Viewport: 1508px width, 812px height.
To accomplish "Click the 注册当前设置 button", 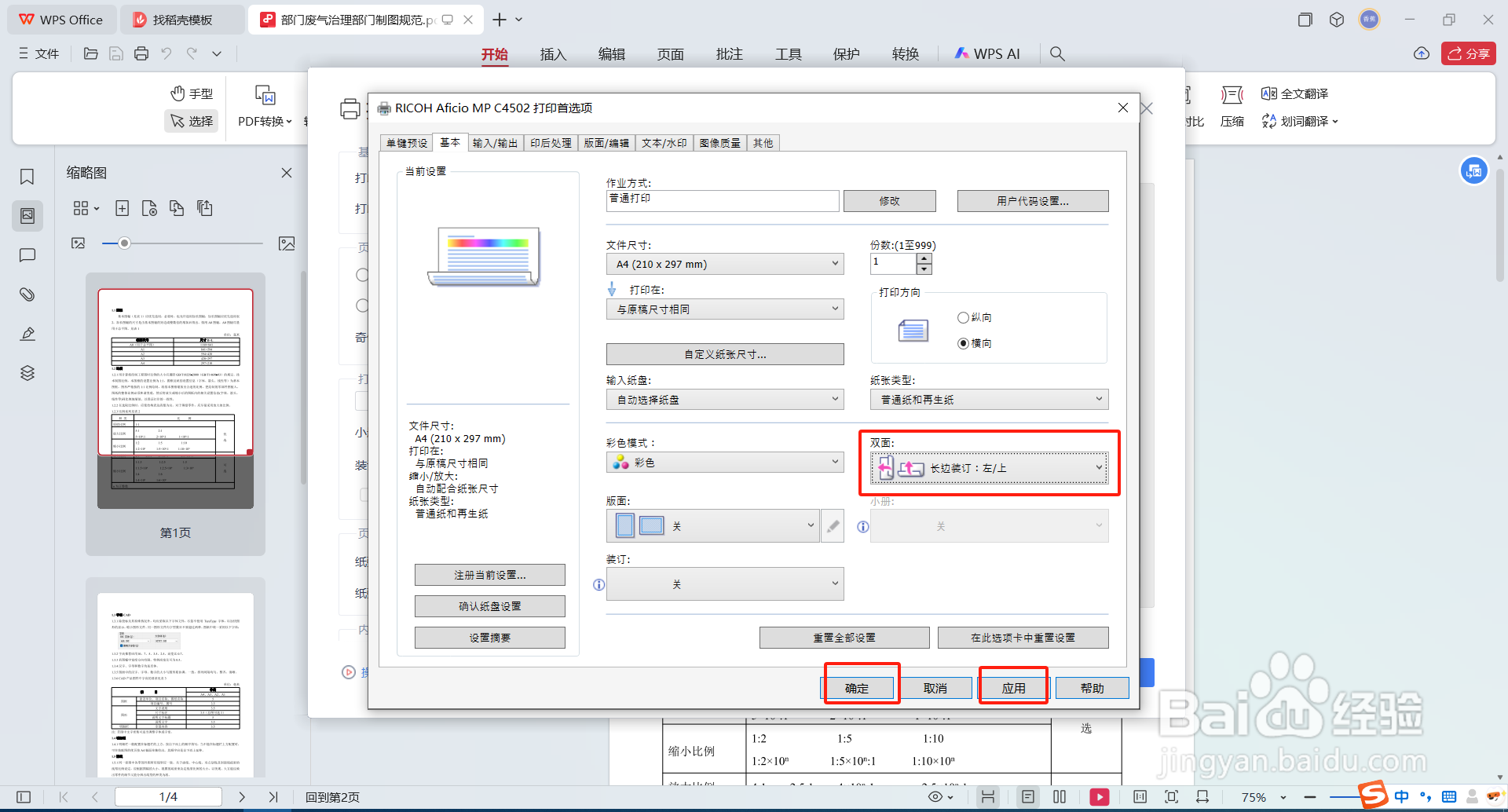I will [x=490, y=575].
